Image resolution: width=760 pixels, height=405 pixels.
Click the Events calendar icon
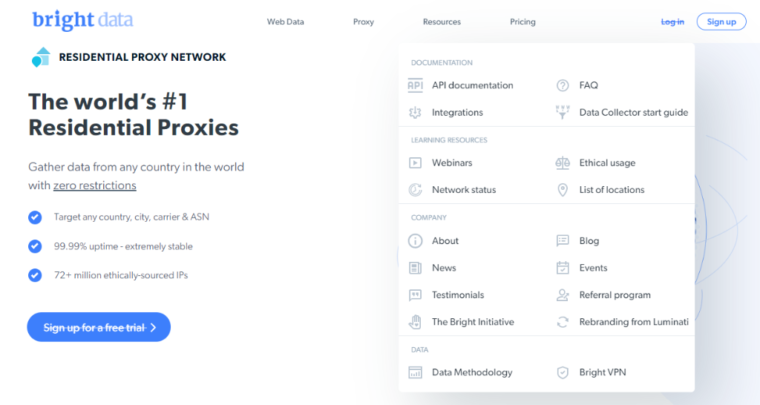[x=562, y=268]
